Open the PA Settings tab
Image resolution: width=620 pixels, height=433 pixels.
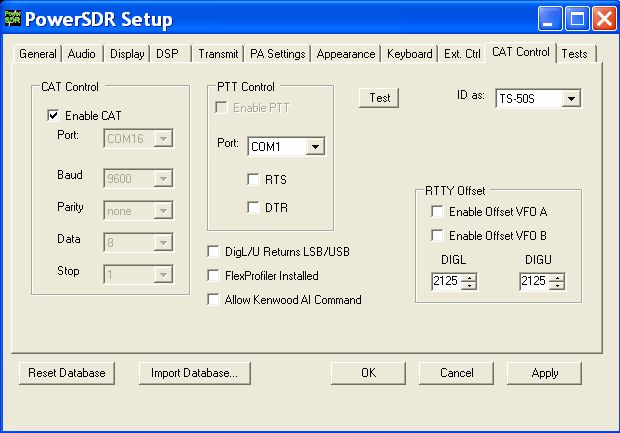pyautogui.click(x=278, y=54)
